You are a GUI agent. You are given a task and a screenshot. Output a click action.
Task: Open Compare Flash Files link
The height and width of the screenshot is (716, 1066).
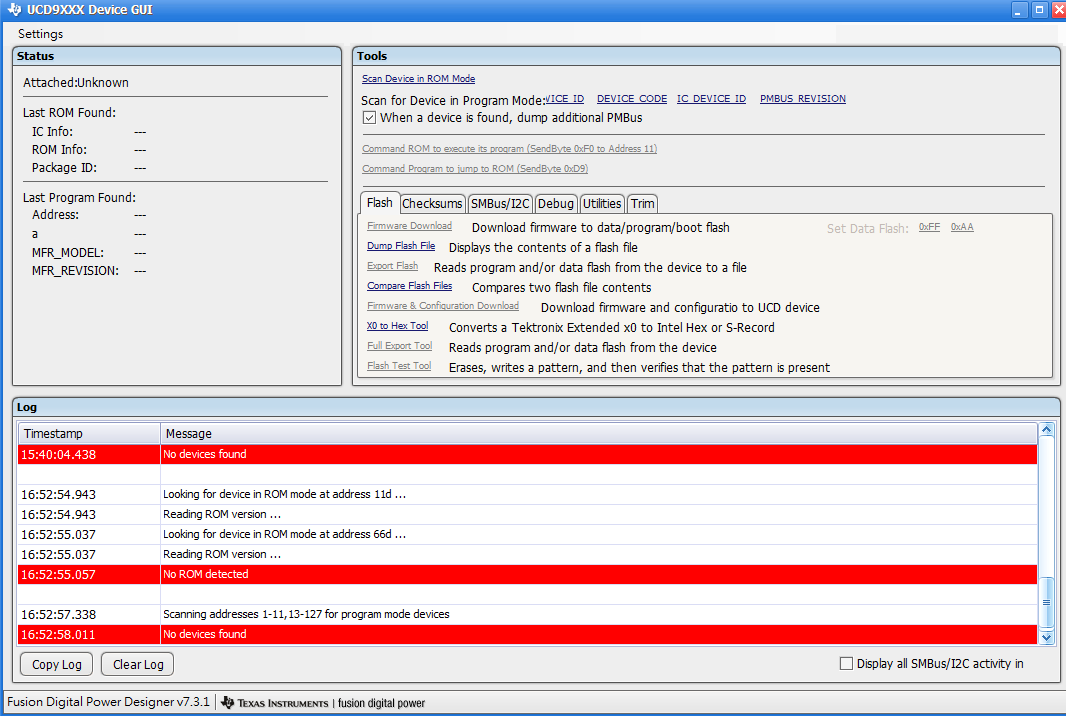coord(409,286)
